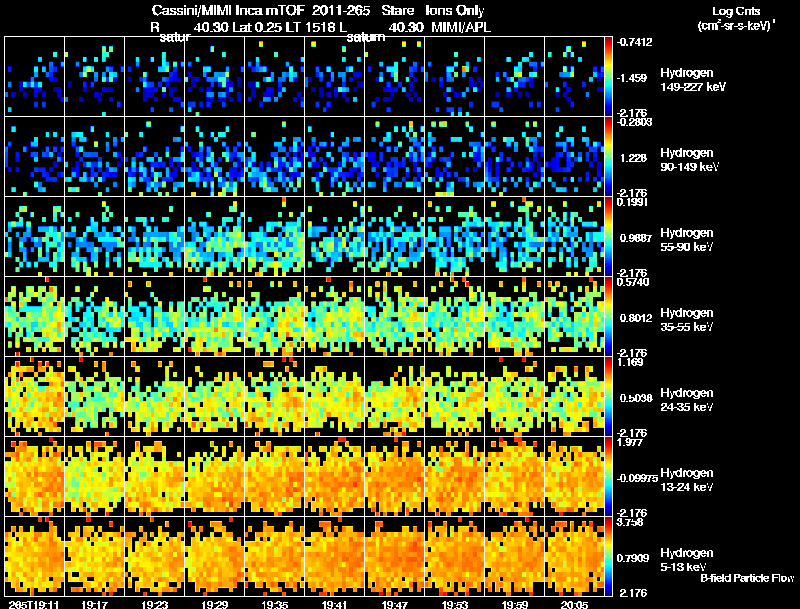
Task: Click the '0.7909' scale value
Action: click(x=633, y=558)
